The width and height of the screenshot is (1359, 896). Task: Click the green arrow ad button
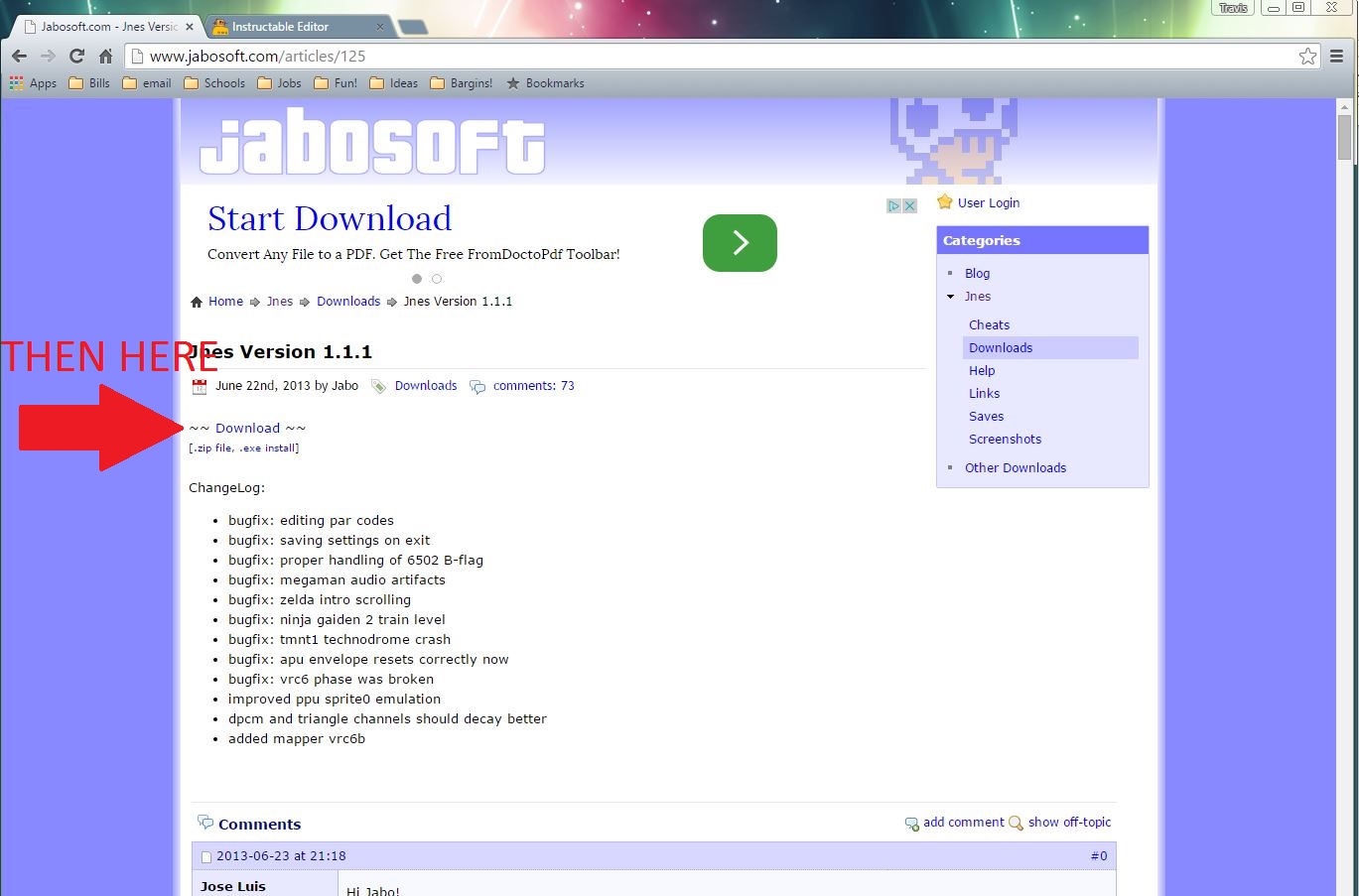click(x=740, y=243)
